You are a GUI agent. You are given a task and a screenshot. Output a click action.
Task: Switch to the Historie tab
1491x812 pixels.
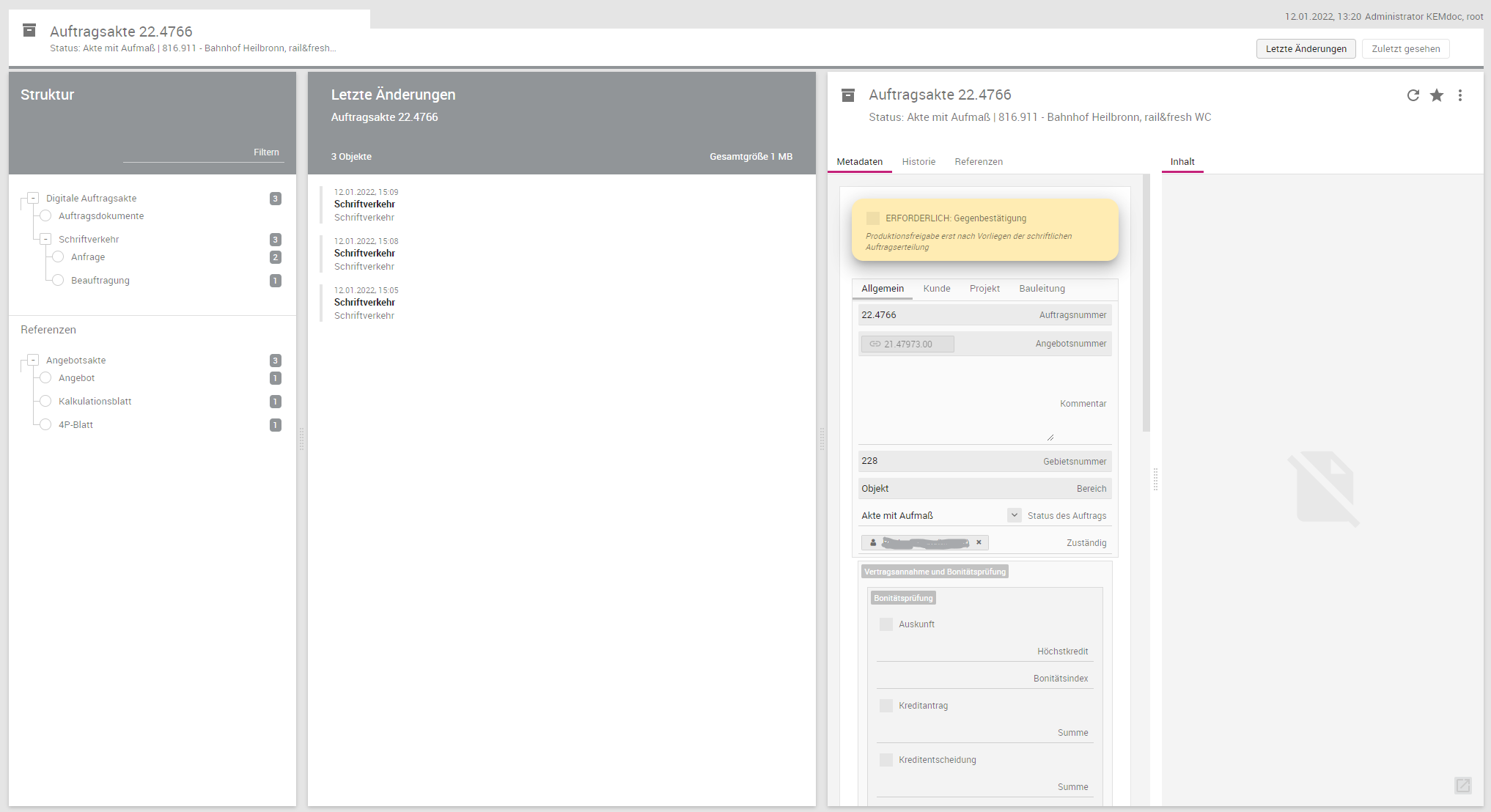(x=918, y=162)
